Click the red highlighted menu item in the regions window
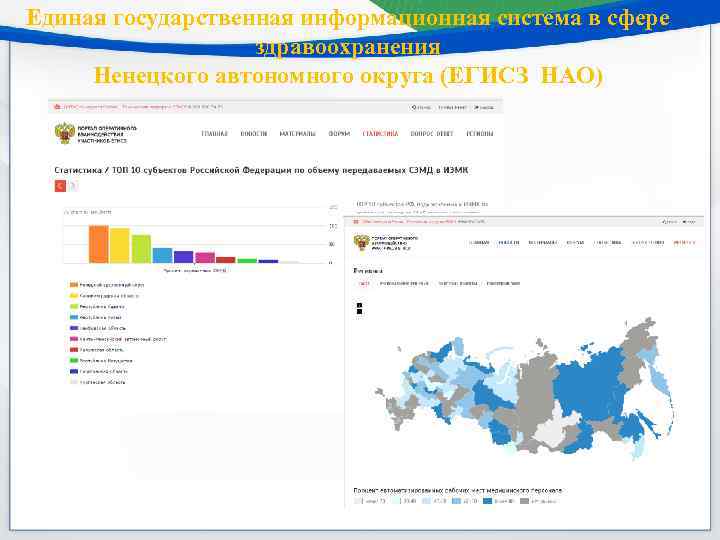The image size is (720, 540). tap(684, 242)
